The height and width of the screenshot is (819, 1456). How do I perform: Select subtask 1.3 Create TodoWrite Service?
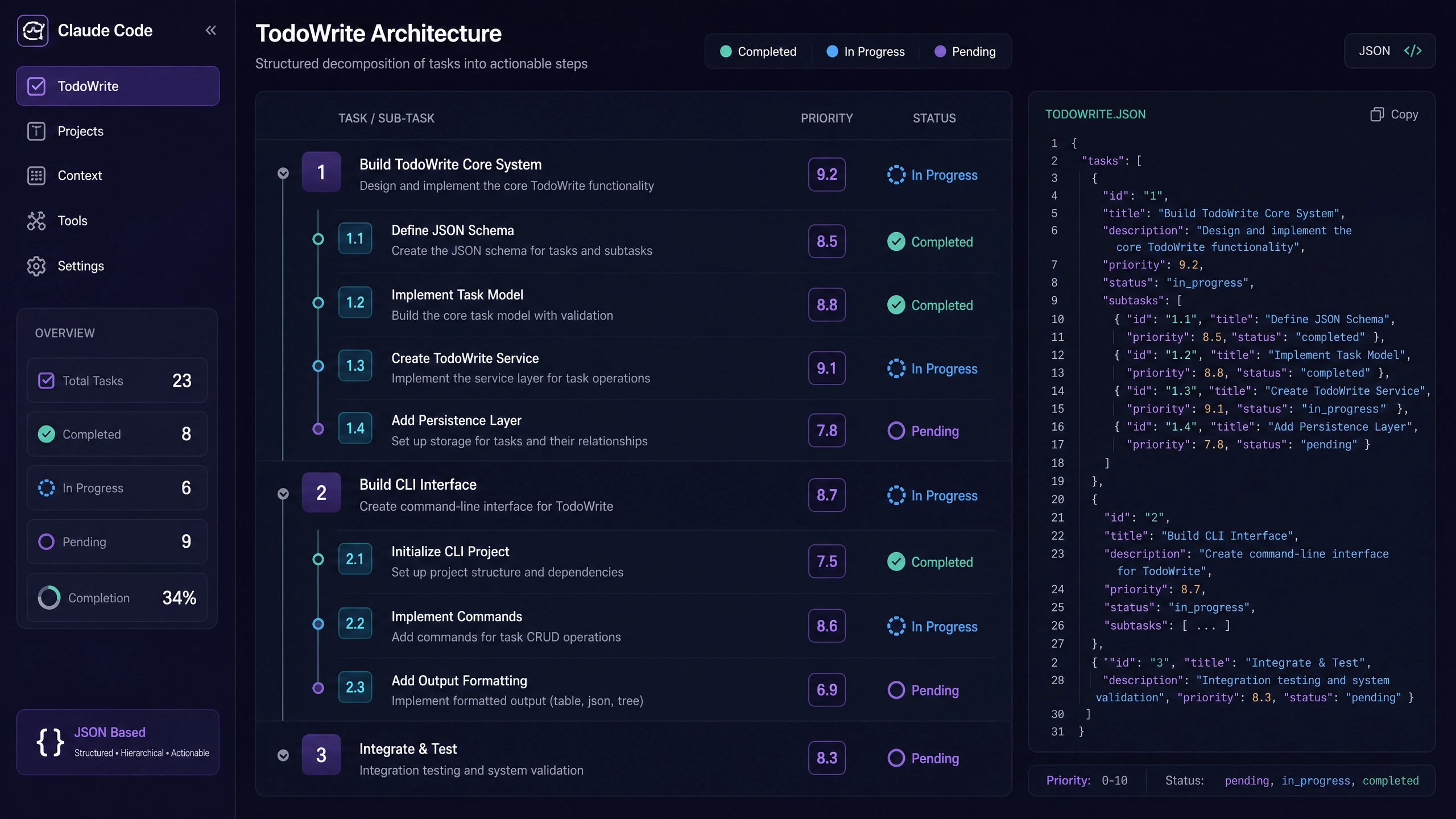tap(626, 368)
